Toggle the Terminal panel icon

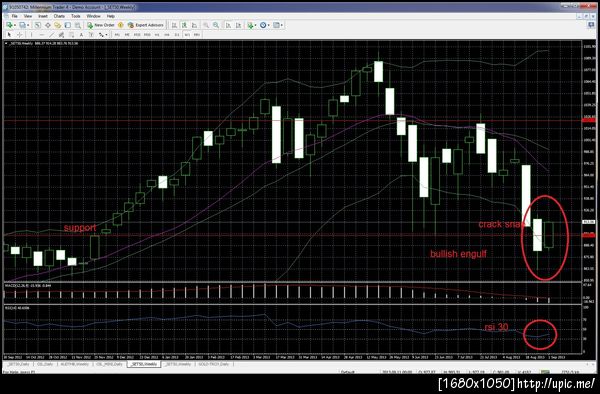68,25
